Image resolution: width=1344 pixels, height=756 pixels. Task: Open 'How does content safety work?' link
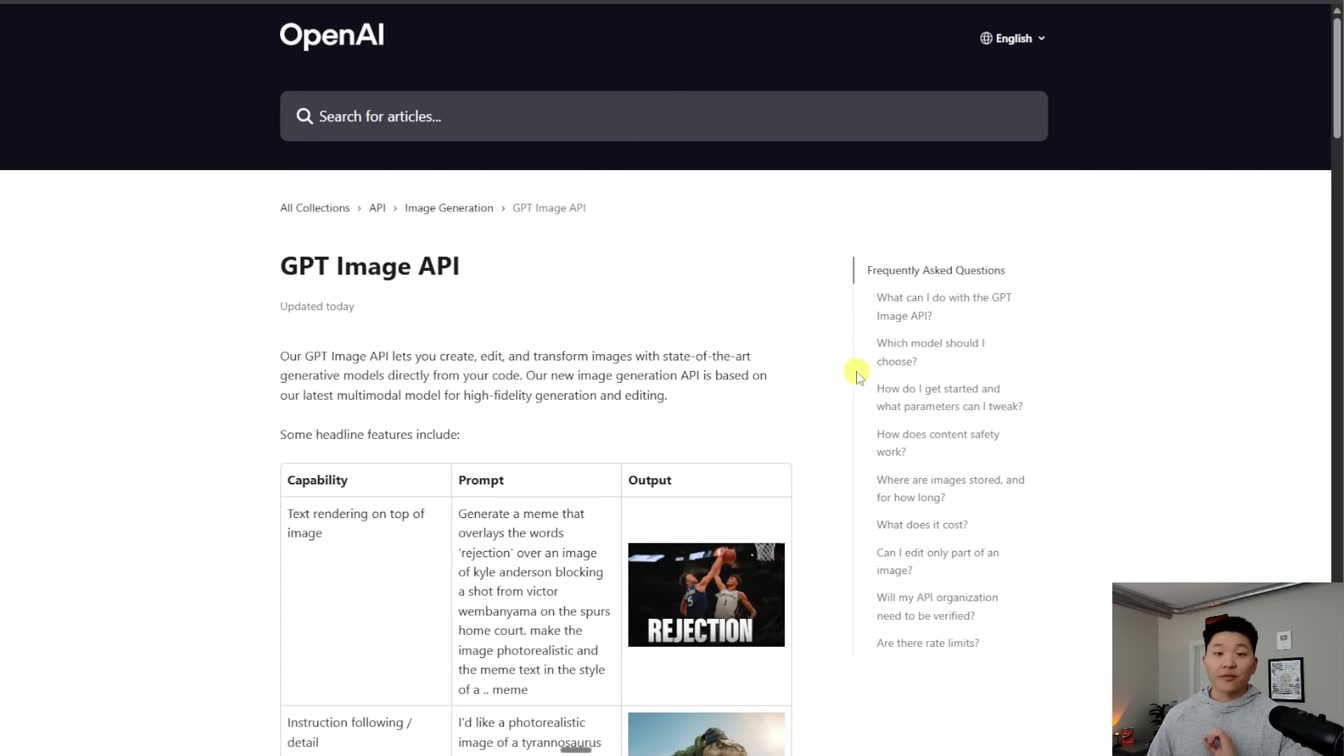tap(937, 443)
